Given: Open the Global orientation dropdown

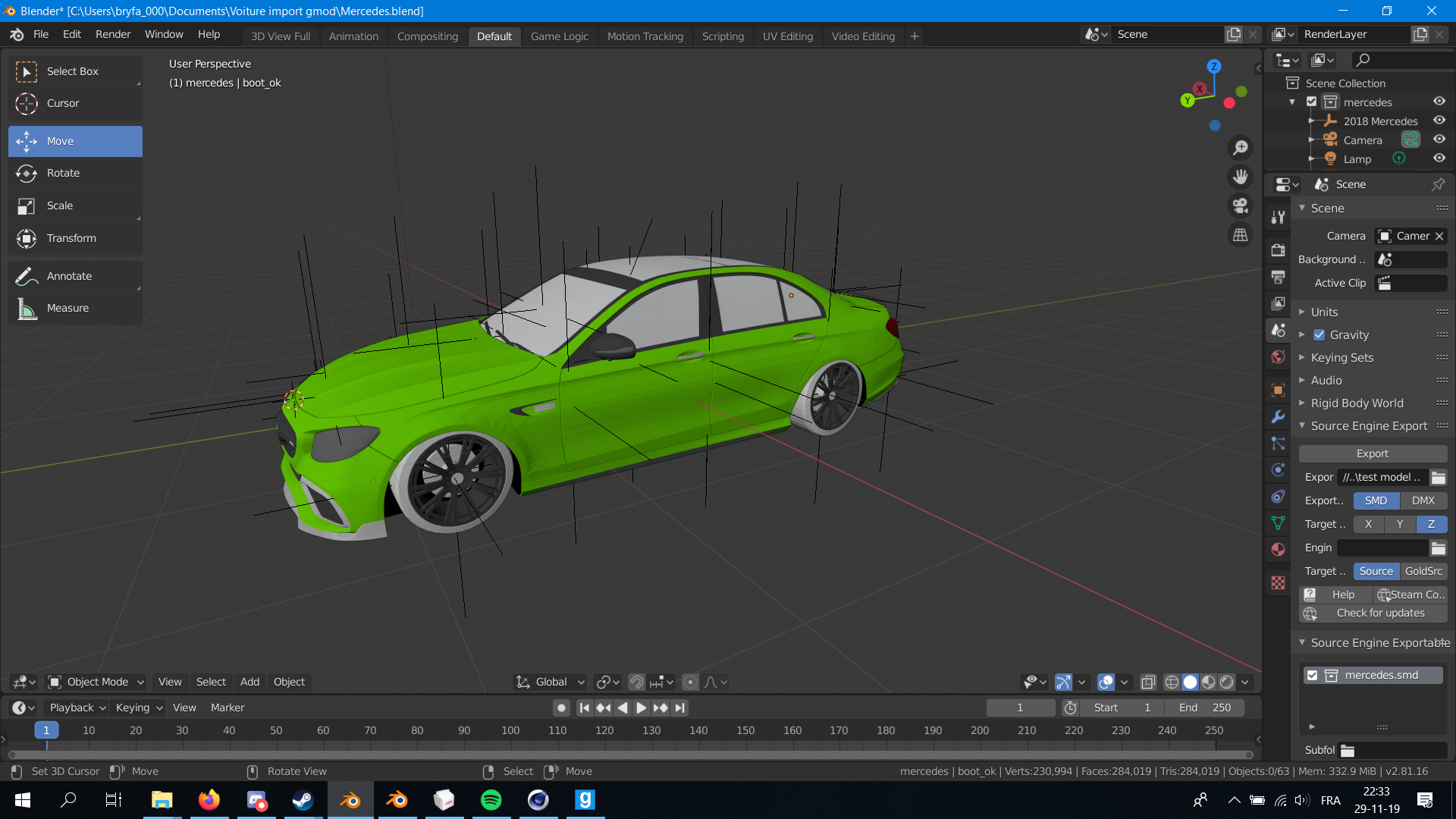Looking at the screenshot, I should coord(551,682).
